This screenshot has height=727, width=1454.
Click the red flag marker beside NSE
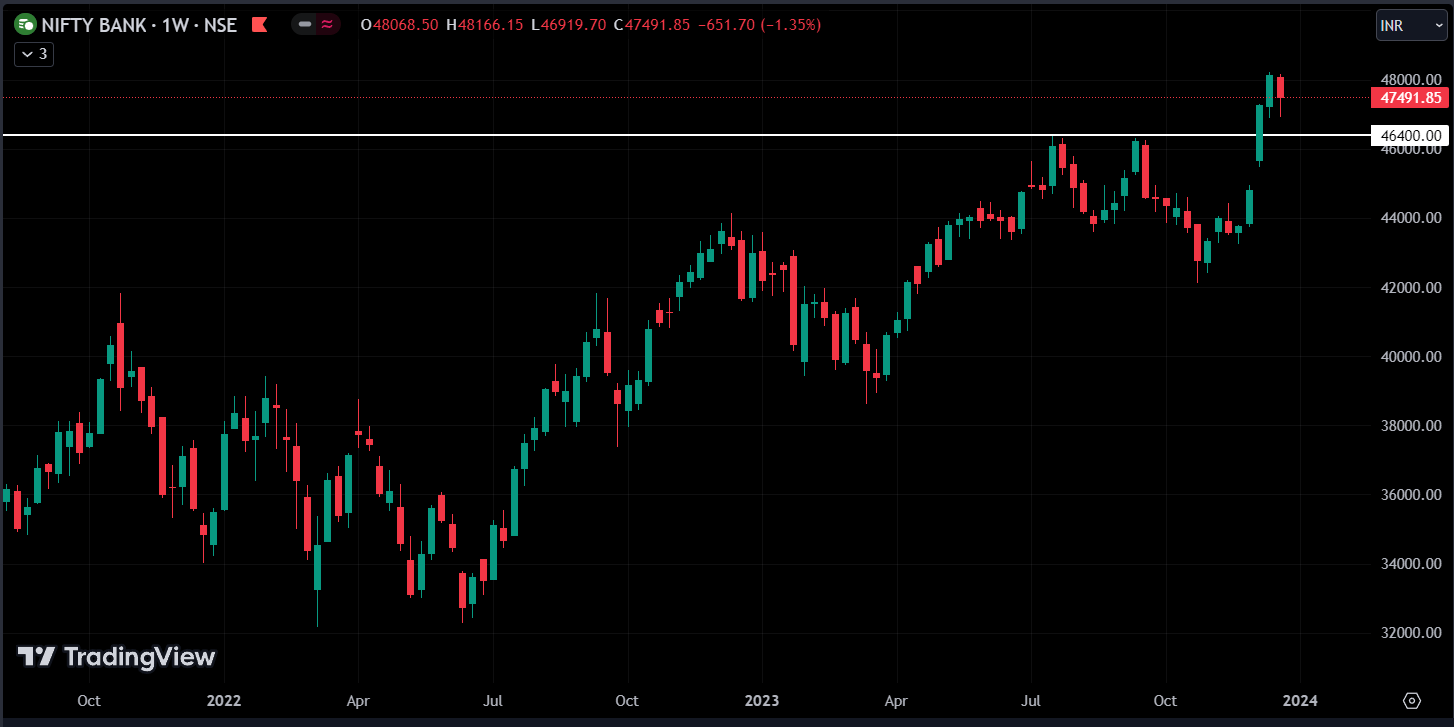[x=259, y=25]
